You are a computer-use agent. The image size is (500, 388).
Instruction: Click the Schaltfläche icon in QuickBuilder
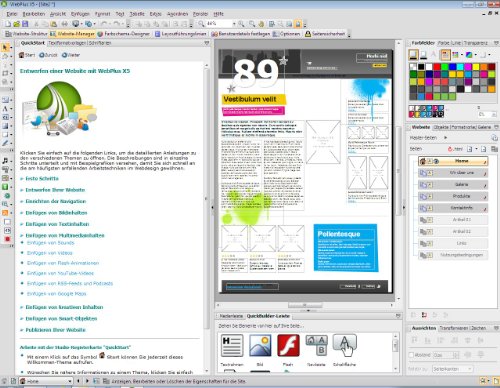pyautogui.click(x=345, y=346)
